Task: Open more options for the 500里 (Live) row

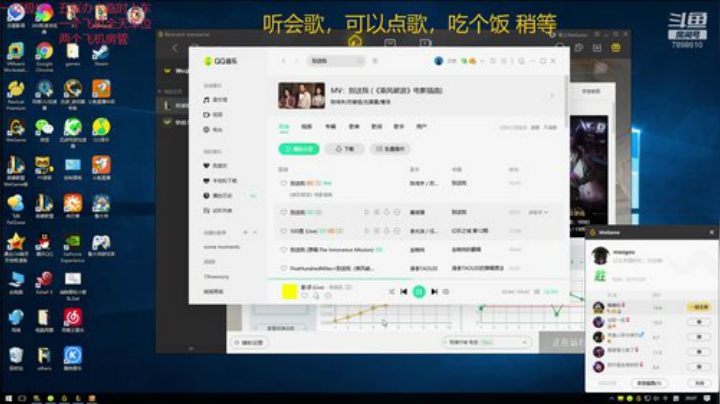Action: tap(397, 231)
